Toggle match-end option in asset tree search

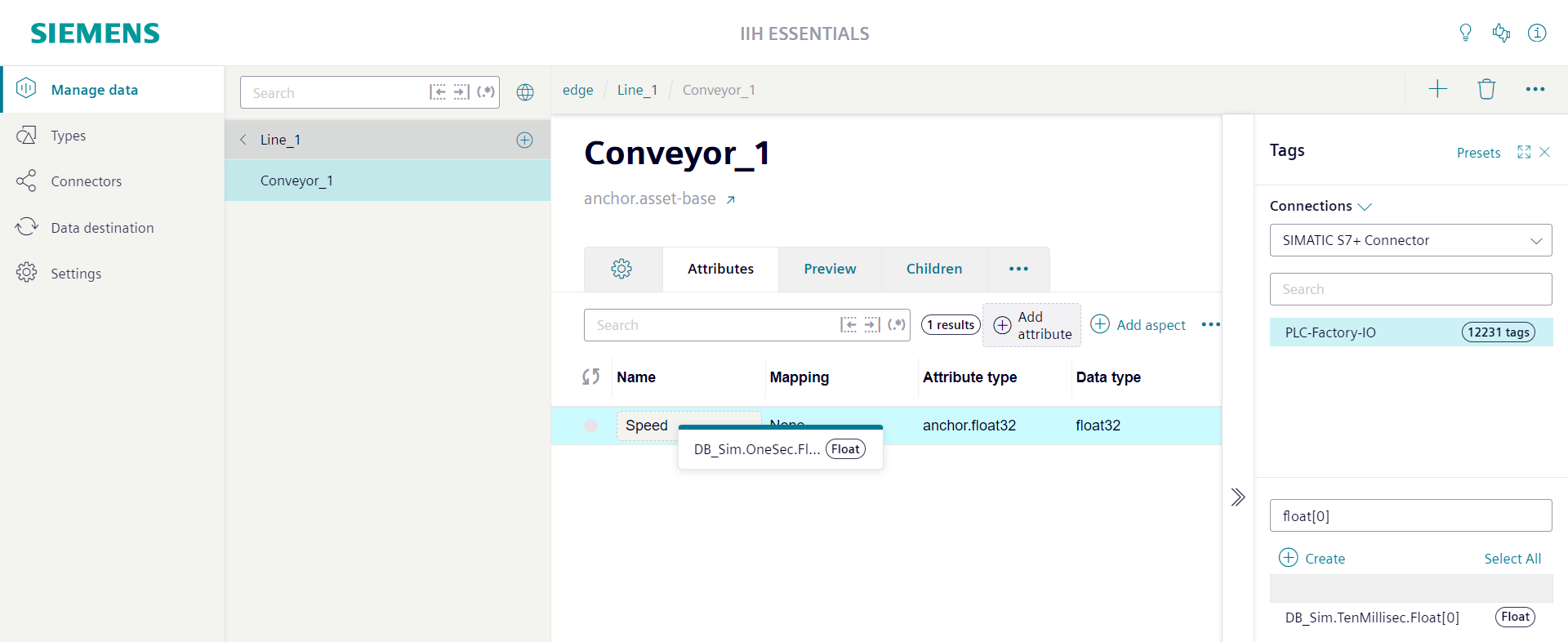pos(461,92)
